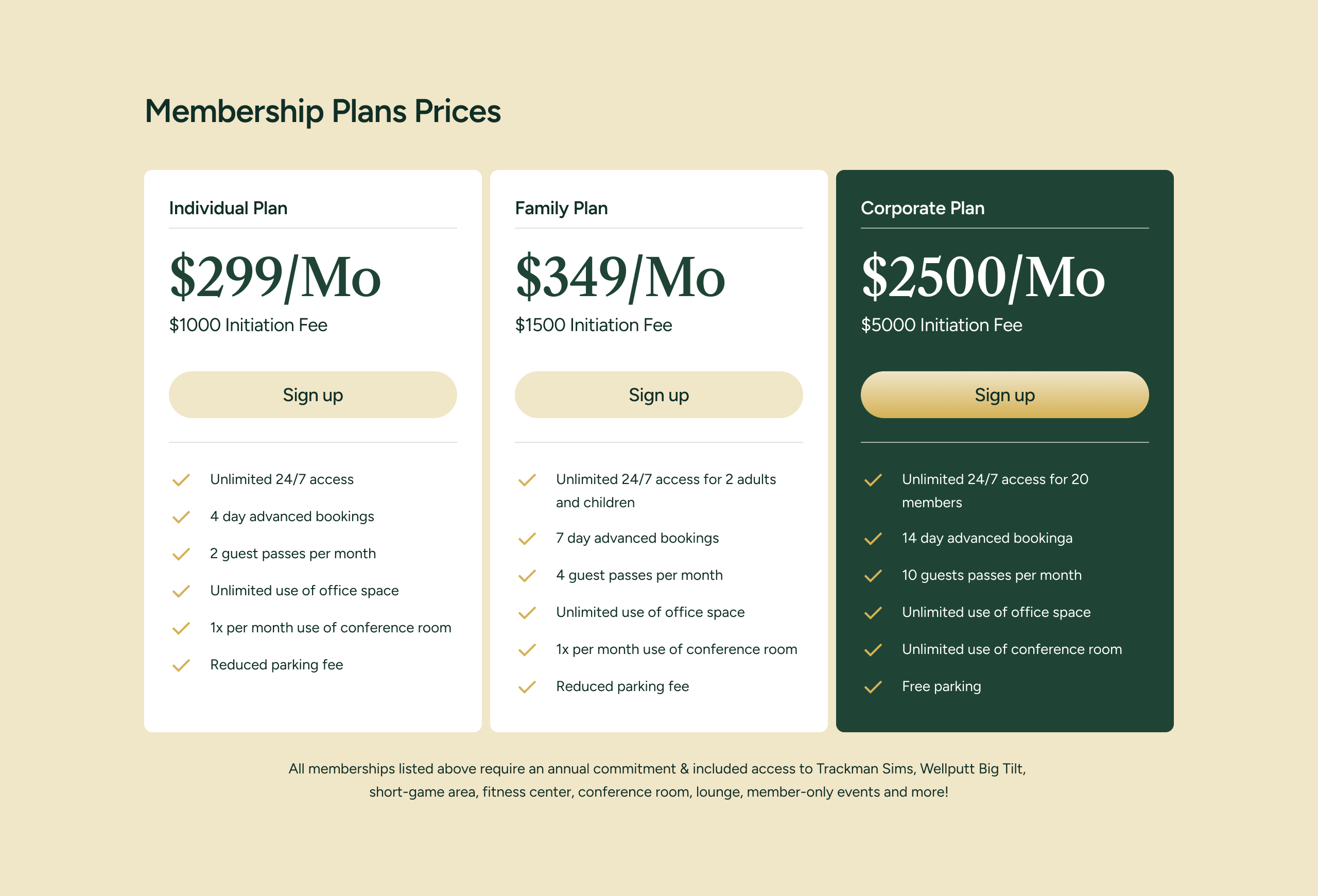1318x896 pixels.
Task: Click checkmark next to Unlimited use of conference room
Action: click(x=873, y=650)
